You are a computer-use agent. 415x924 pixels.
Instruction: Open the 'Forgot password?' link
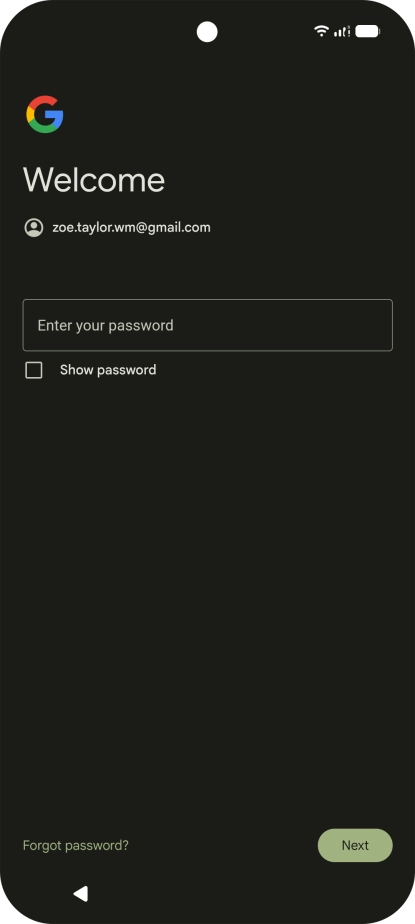(75, 845)
